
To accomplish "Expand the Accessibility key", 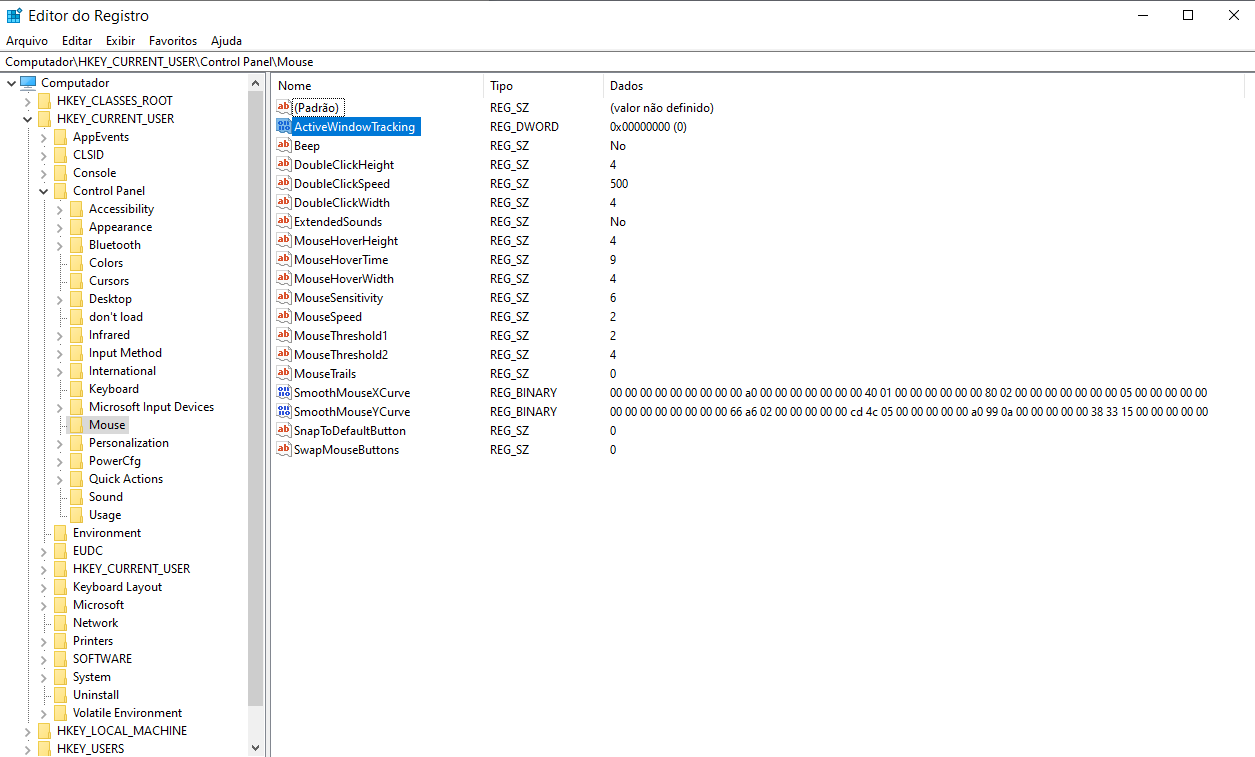I will 60,209.
